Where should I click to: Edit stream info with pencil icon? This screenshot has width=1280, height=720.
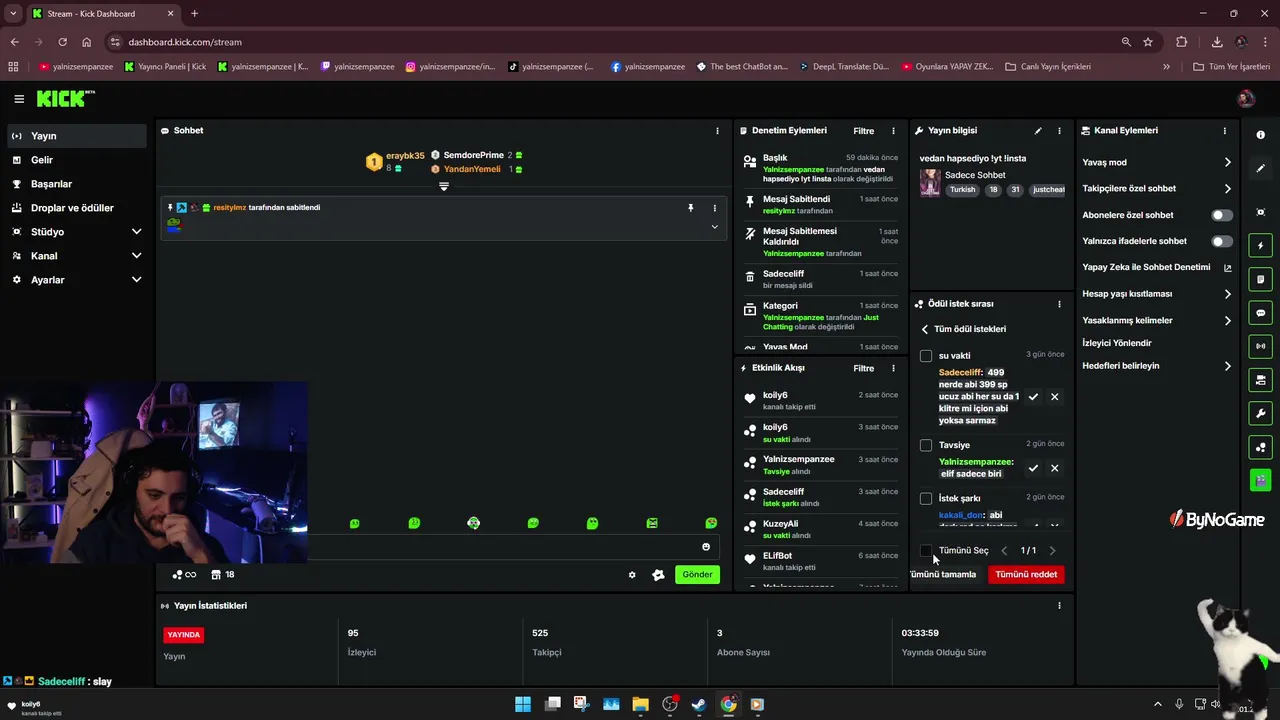coord(1038,131)
